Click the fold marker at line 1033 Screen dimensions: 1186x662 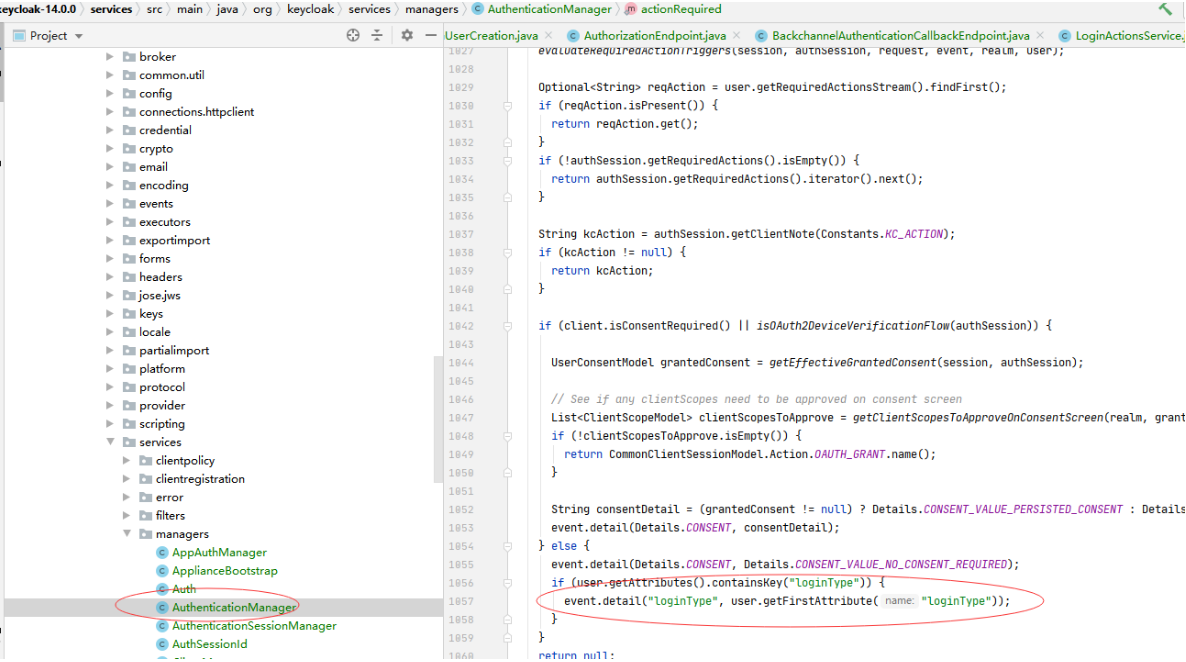(508, 160)
